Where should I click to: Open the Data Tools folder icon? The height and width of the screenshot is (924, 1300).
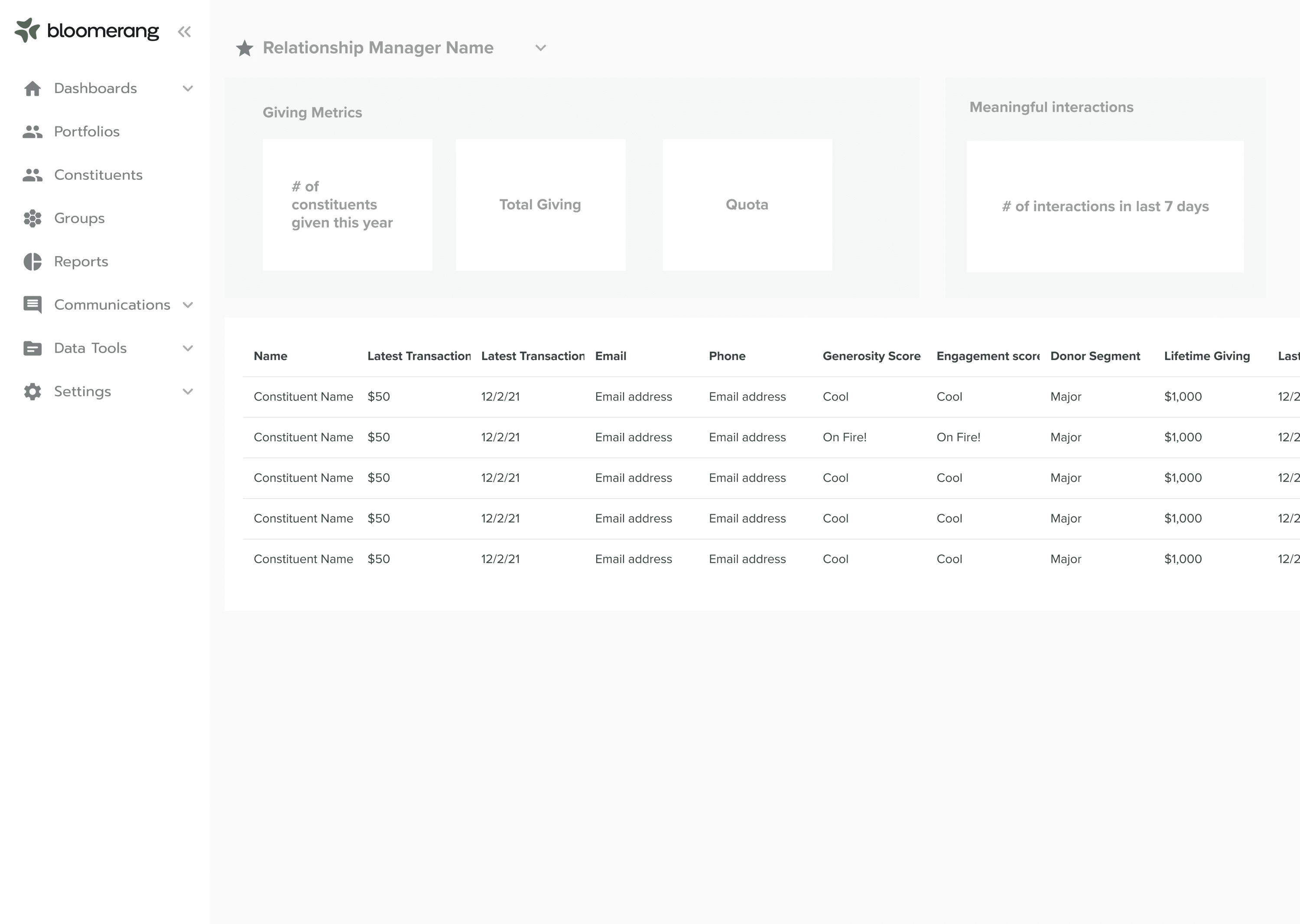pos(32,348)
